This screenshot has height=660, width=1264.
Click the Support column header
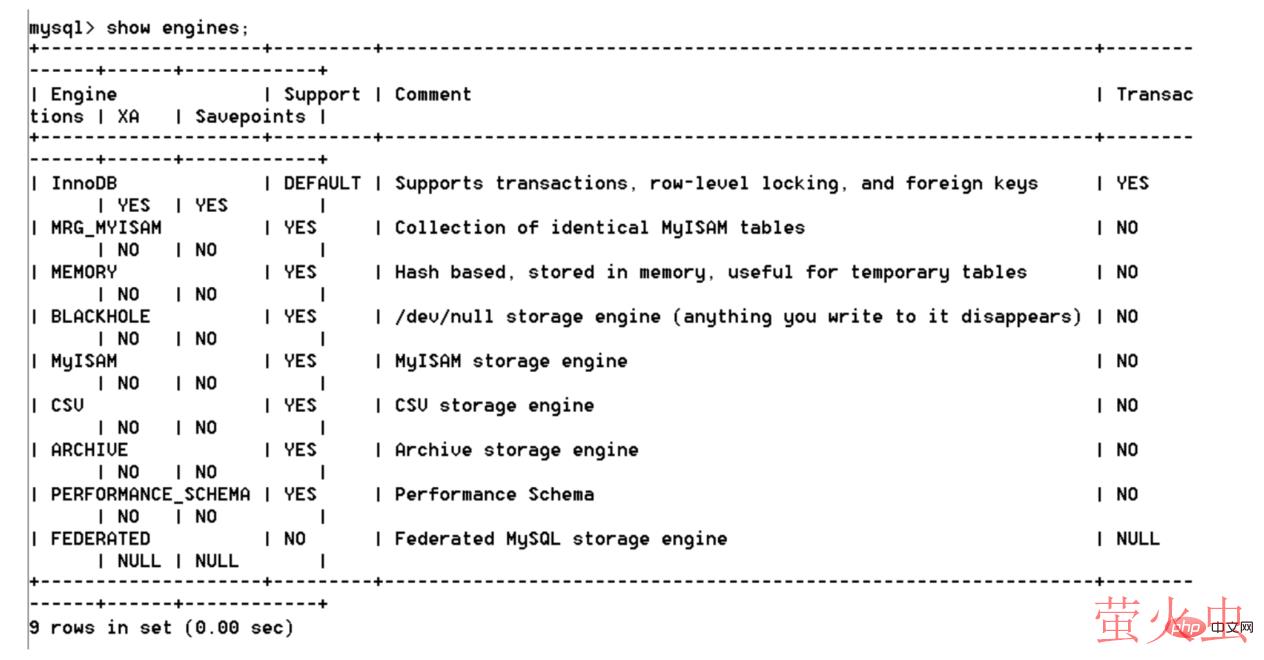click(322, 95)
